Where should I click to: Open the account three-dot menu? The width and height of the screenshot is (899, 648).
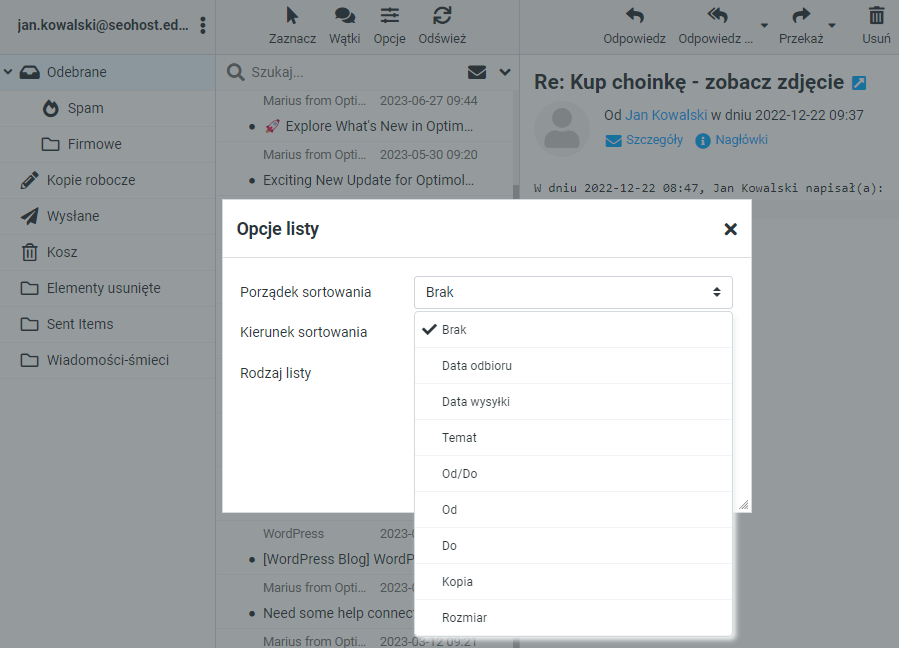point(203,25)
